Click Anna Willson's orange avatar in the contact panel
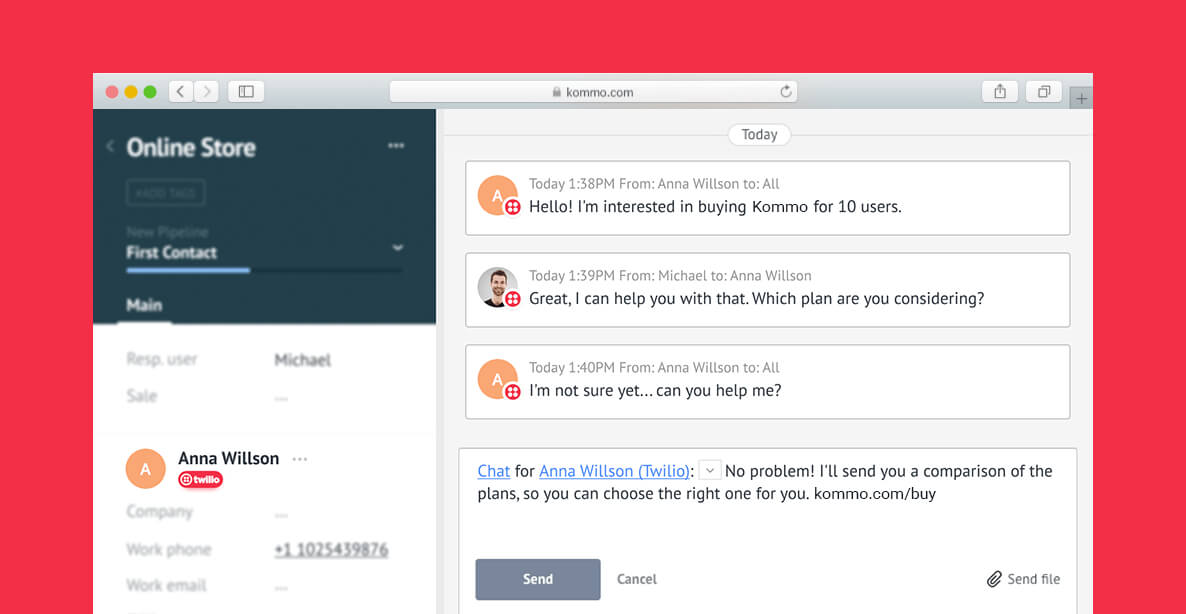Viewport: 1186px width, 614px height. click(145, 468)
